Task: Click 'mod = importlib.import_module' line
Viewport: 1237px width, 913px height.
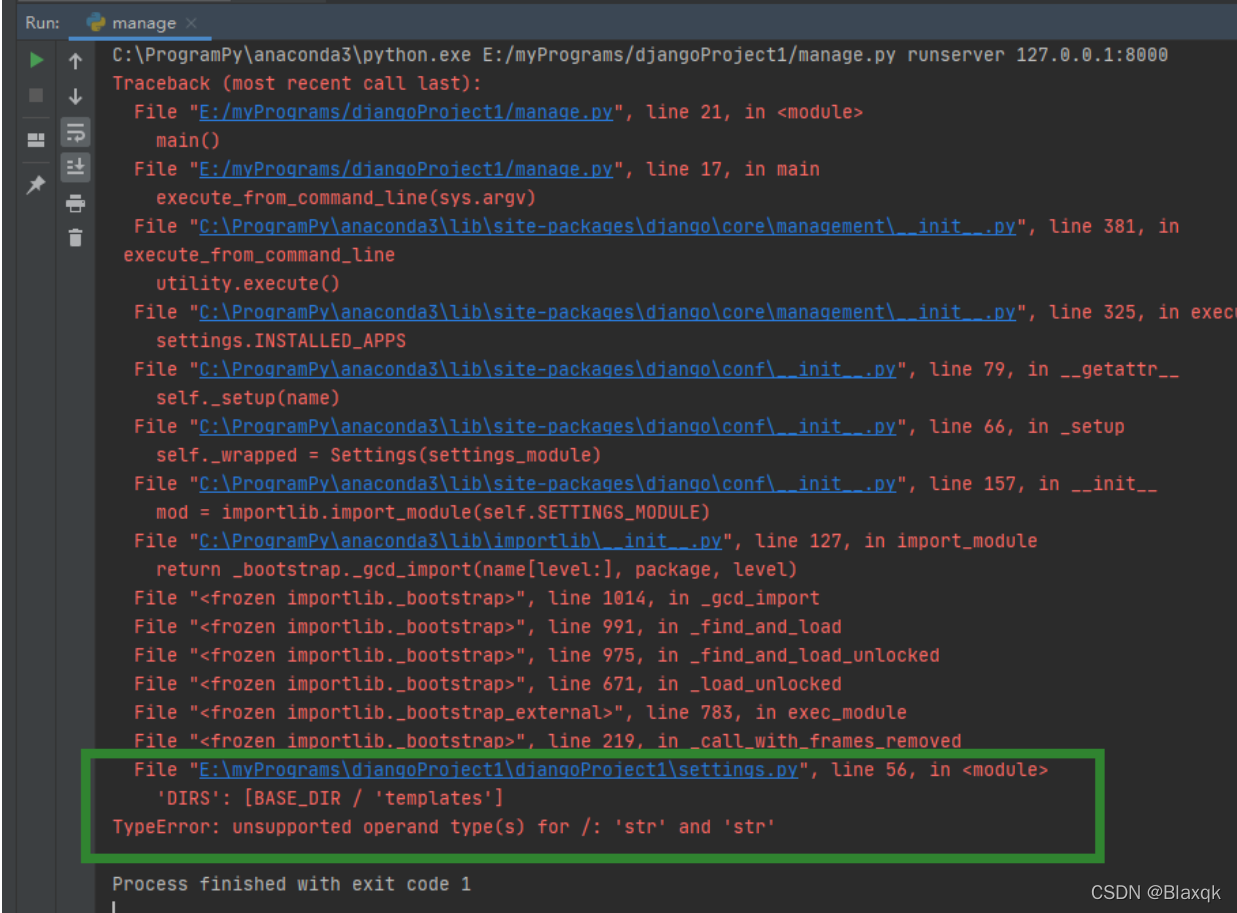Action: coord(433,512)
